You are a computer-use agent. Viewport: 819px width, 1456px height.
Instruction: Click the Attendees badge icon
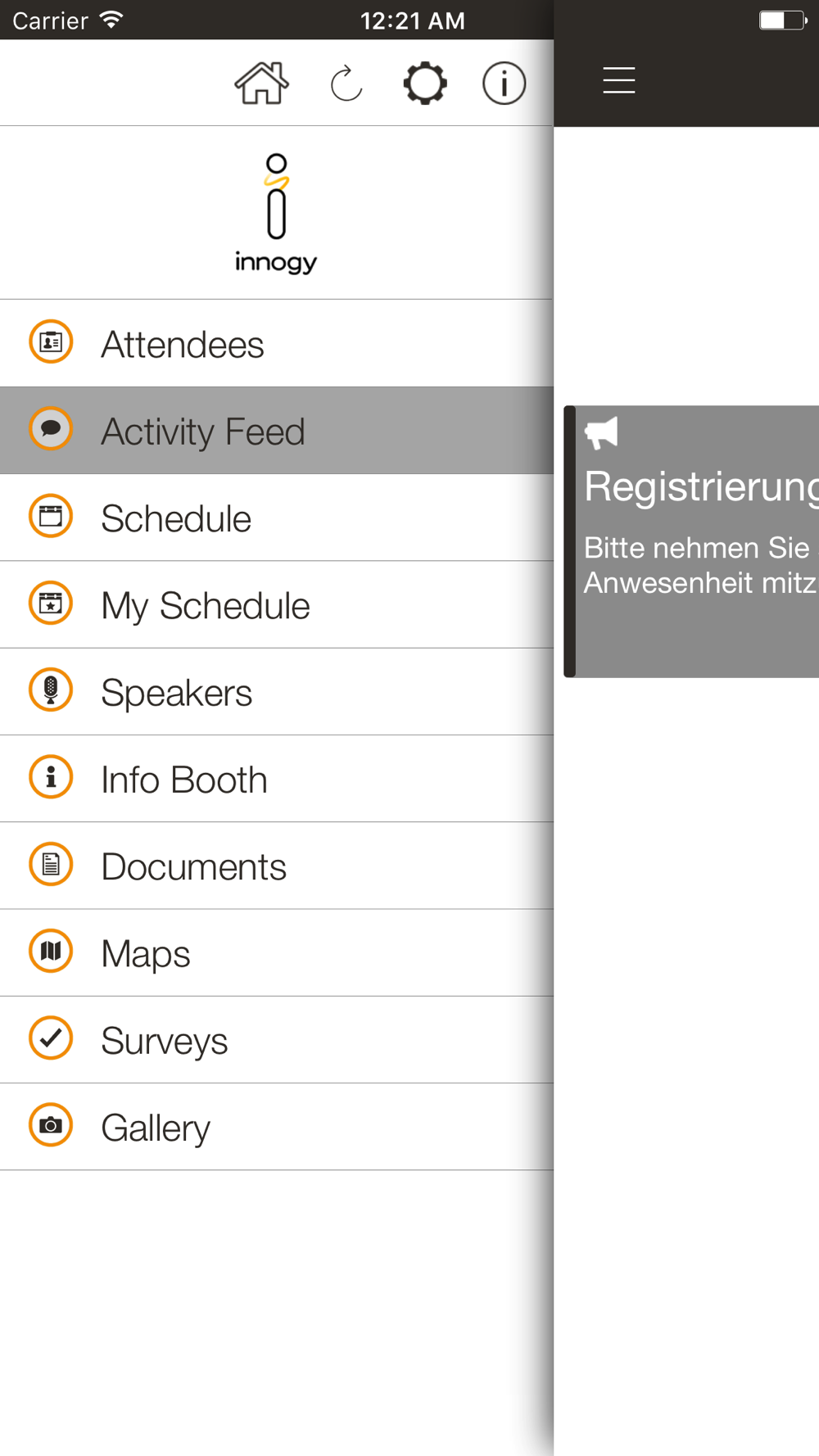tap(51, 341)
